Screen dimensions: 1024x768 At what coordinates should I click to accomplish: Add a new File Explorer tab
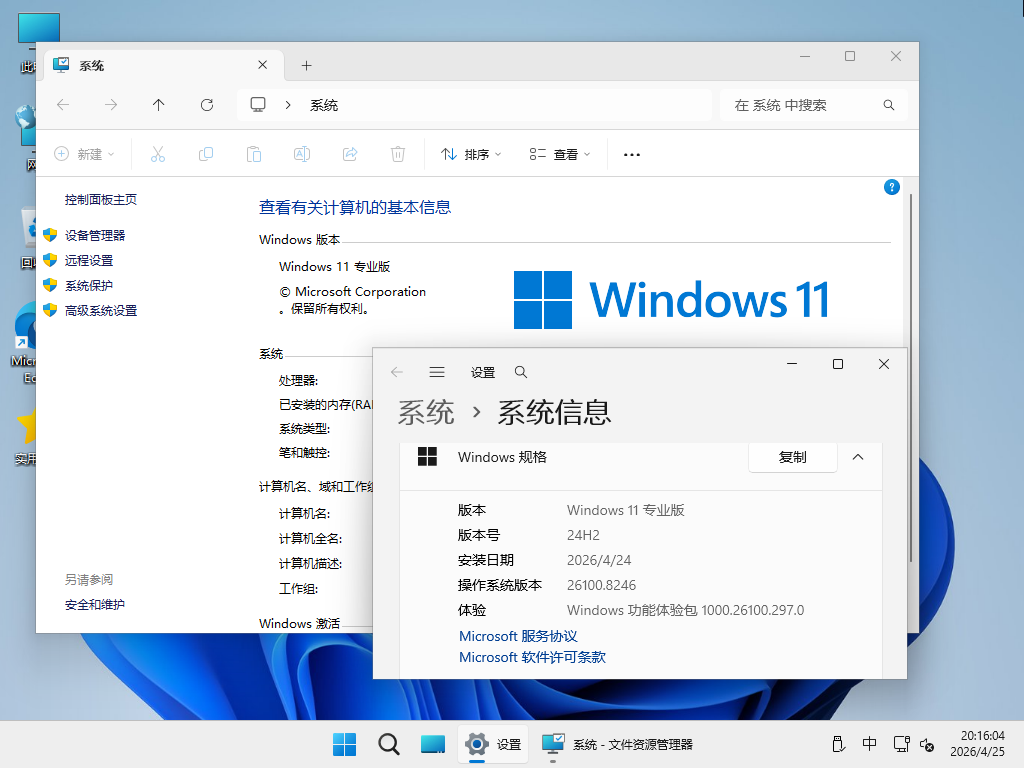point(306,65)
